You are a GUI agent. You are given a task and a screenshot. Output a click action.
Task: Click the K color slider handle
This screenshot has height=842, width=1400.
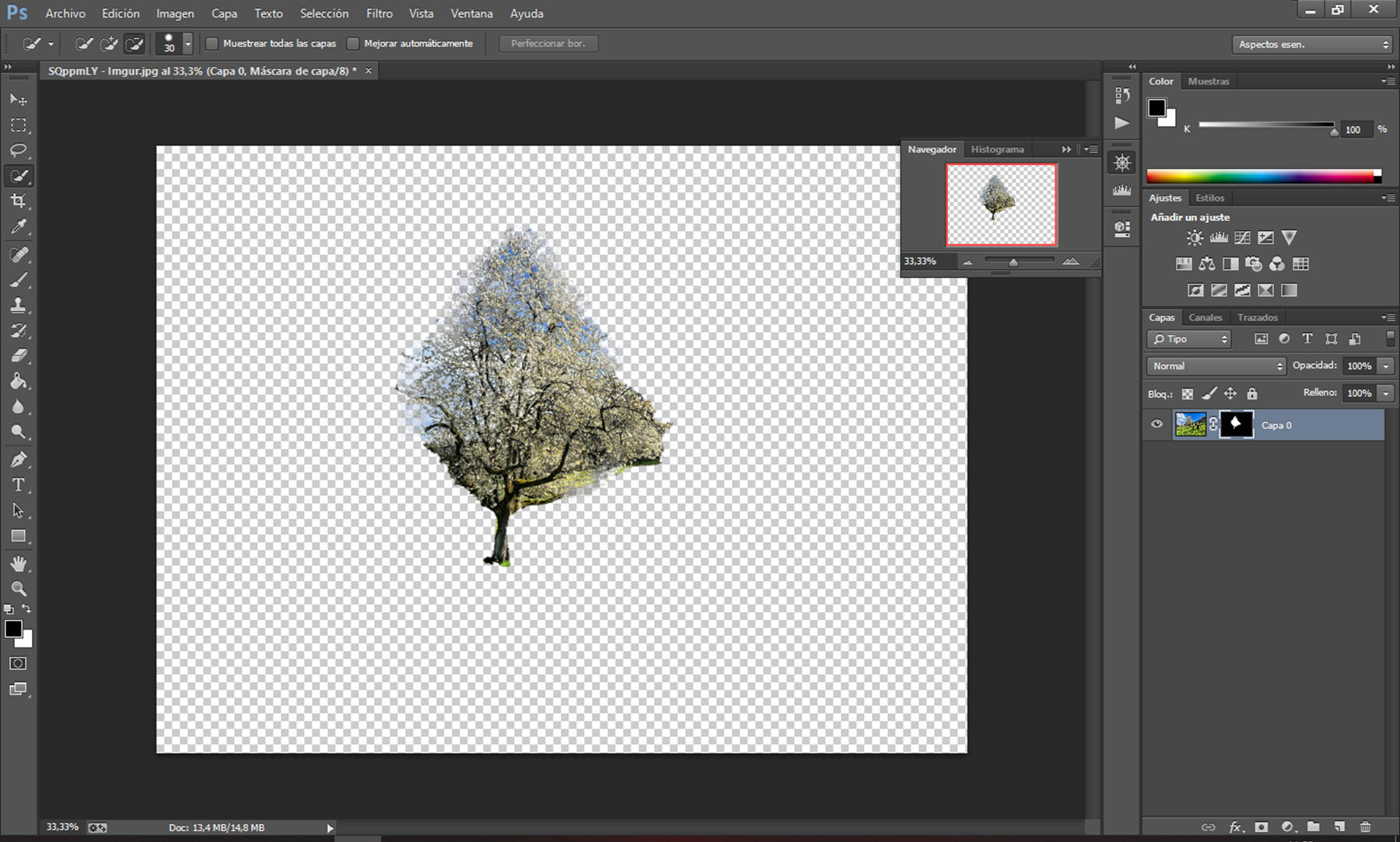1334,131
